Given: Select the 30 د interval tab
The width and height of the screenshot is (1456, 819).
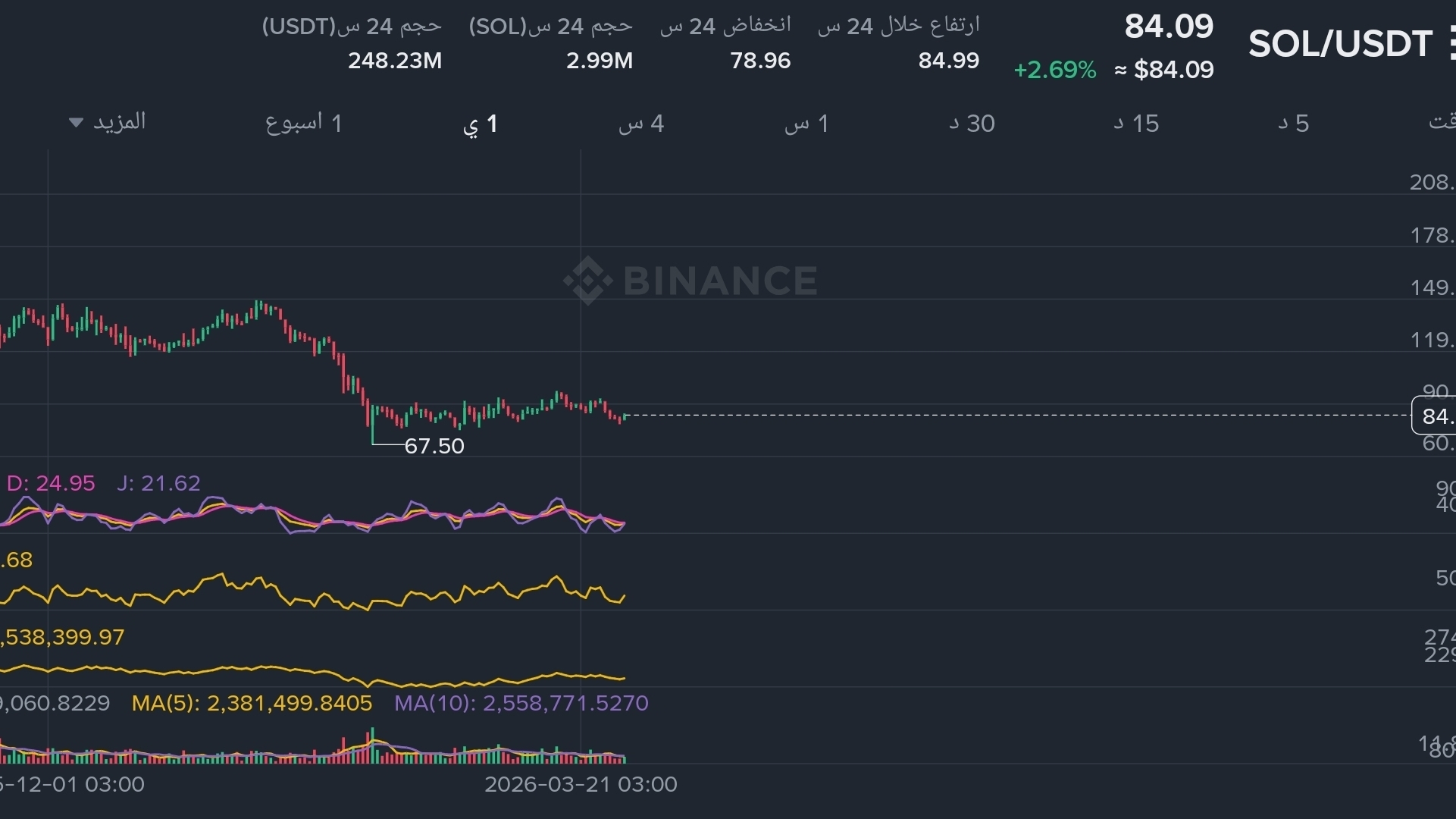Looking at the screenshot, I should click(972, 124).
